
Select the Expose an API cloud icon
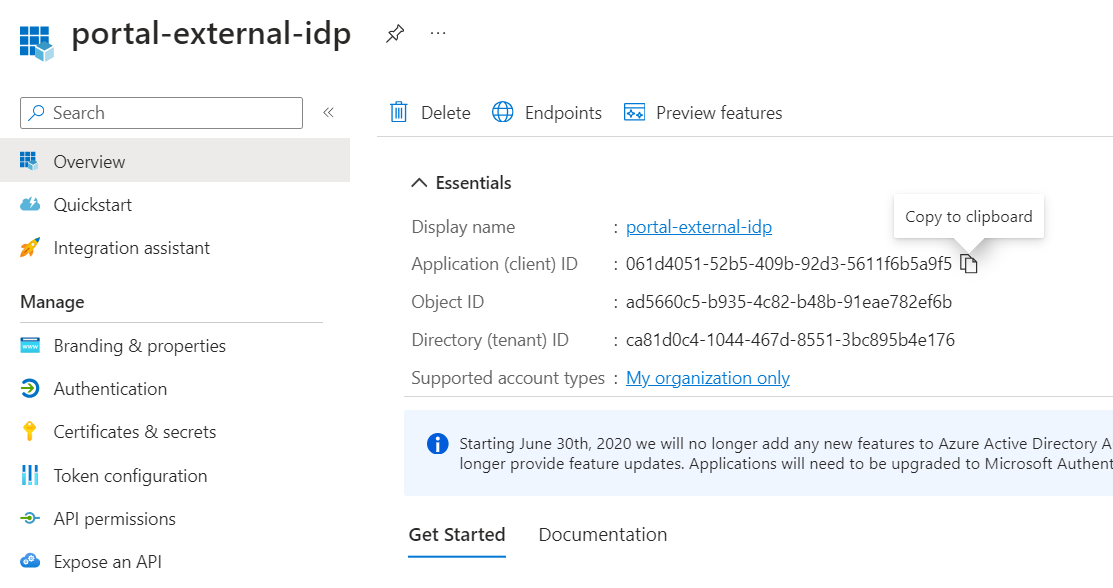click(29, 560)
